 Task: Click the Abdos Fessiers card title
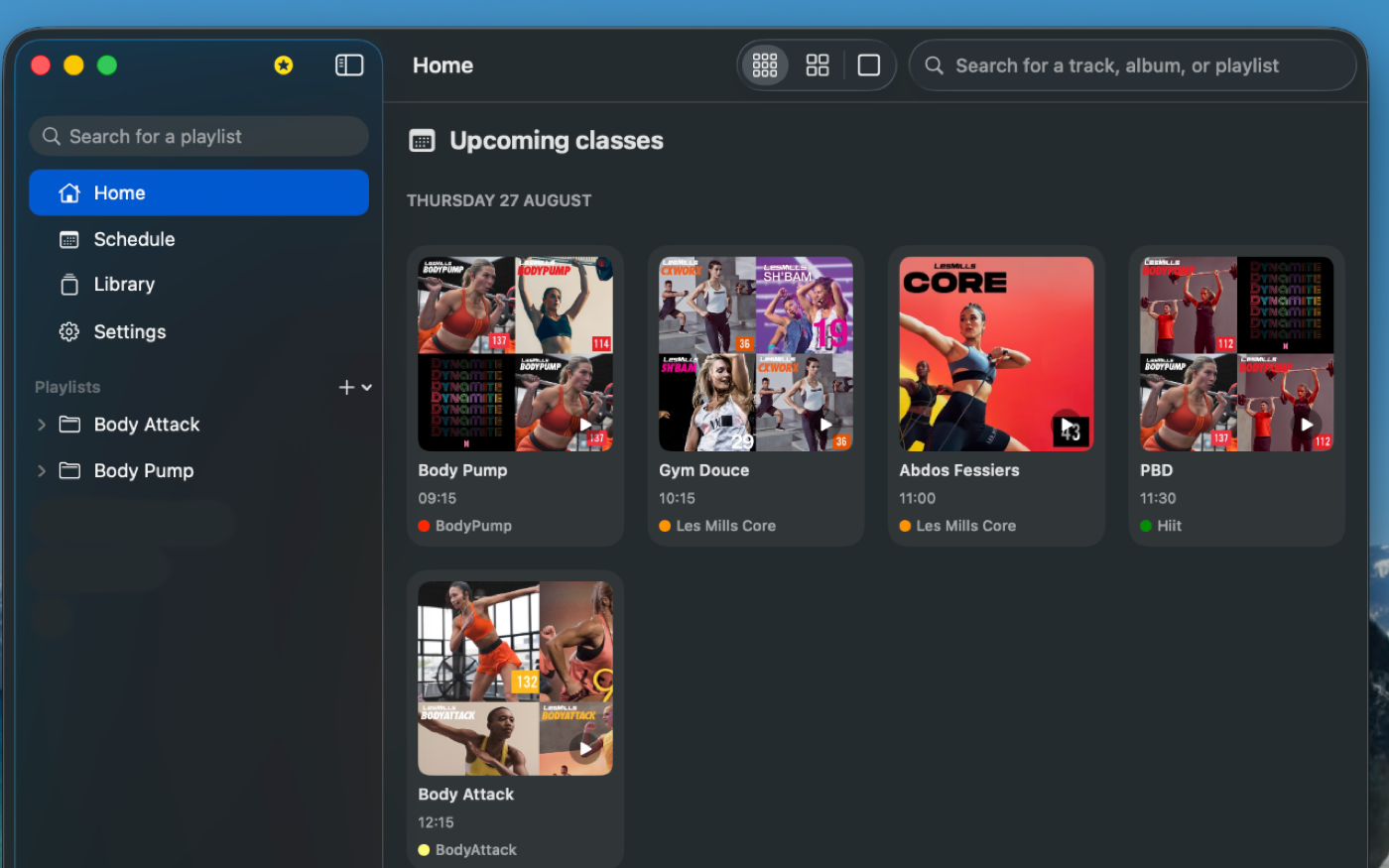[959, 470]
